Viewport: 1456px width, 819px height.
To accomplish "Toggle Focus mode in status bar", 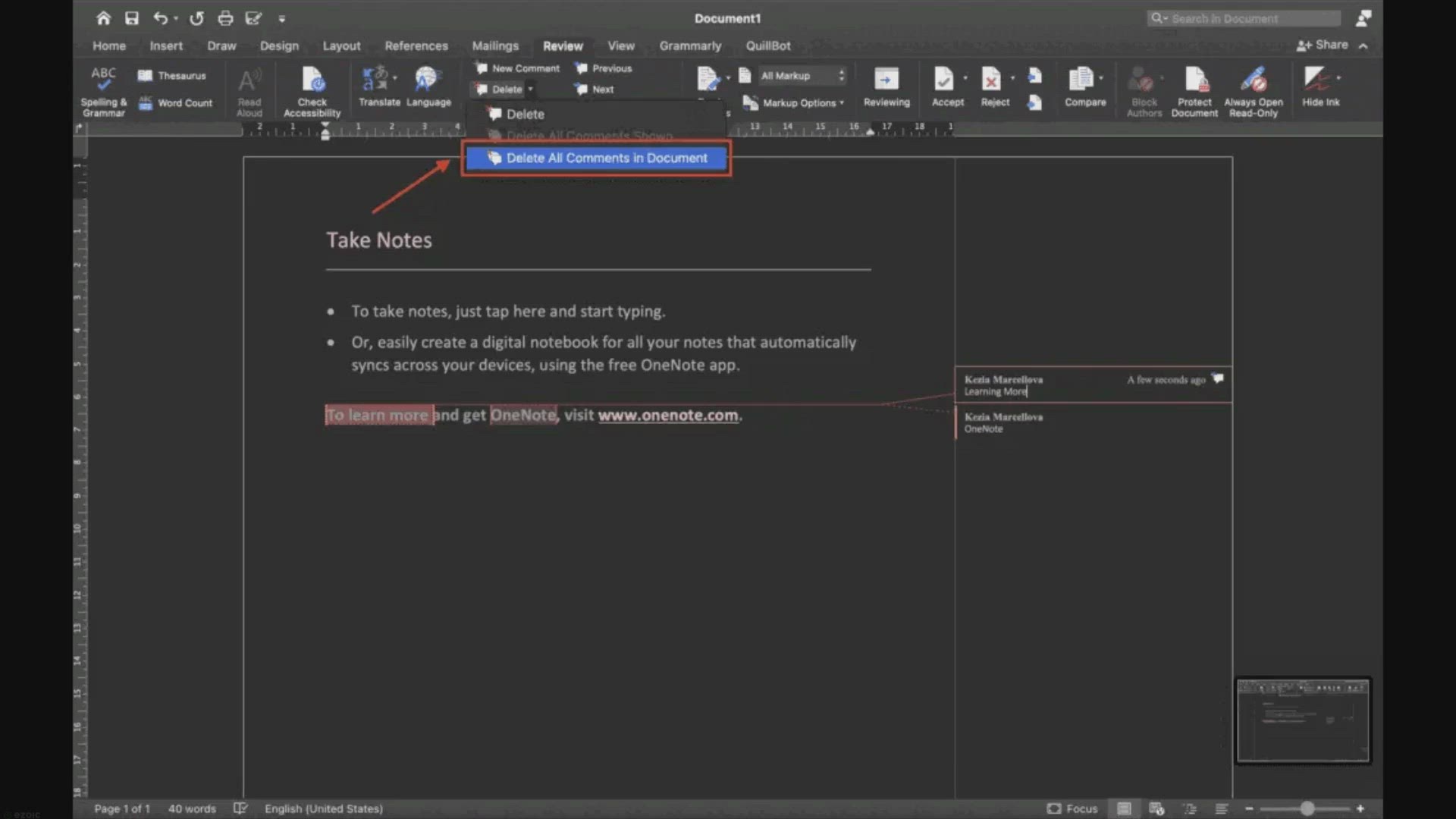I will [1072, 808].
